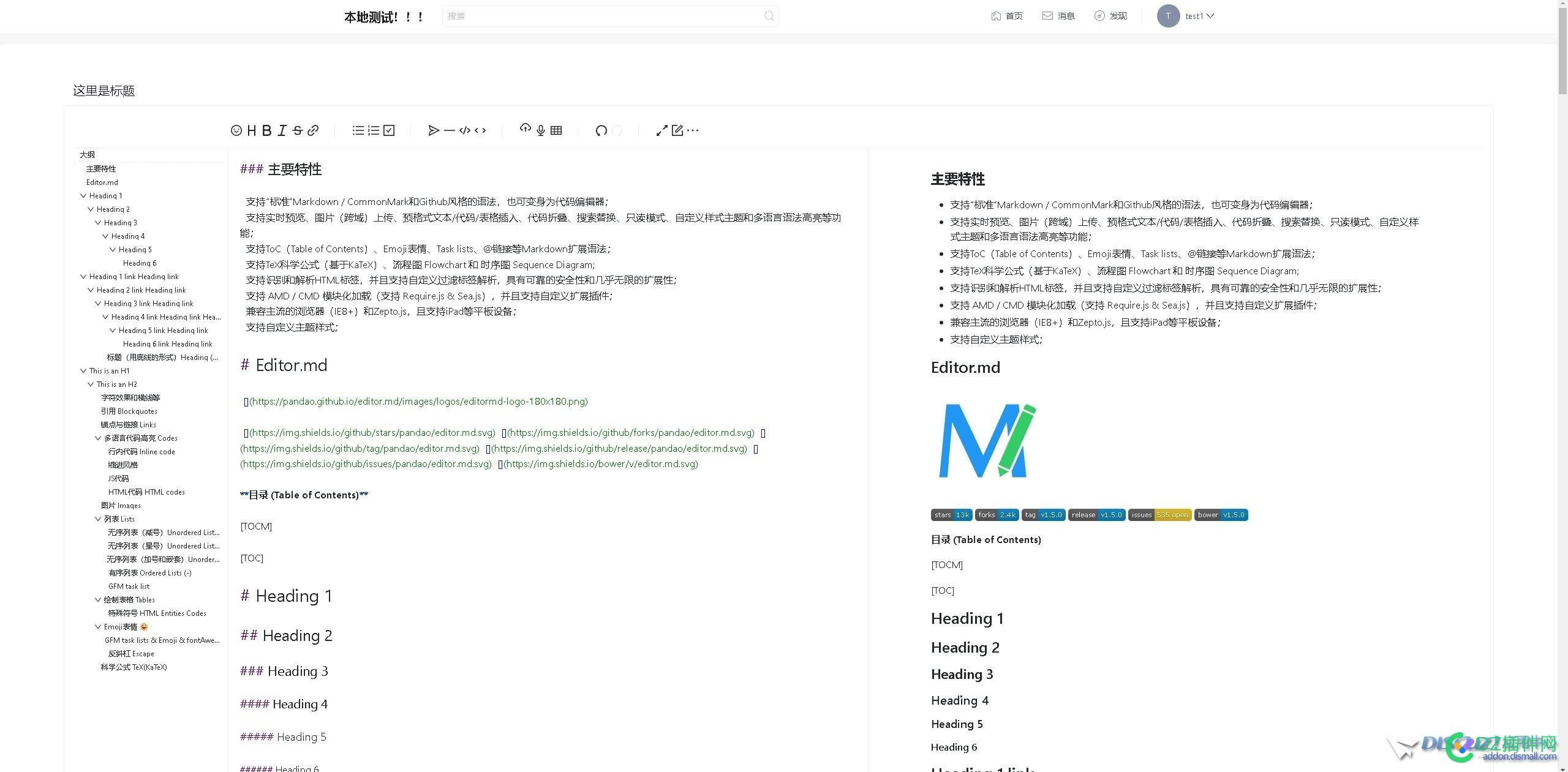Collapse '绘制表格 Tables' outline node
1568x772 pixels.
pyautogui.click(x=98, y=600)
